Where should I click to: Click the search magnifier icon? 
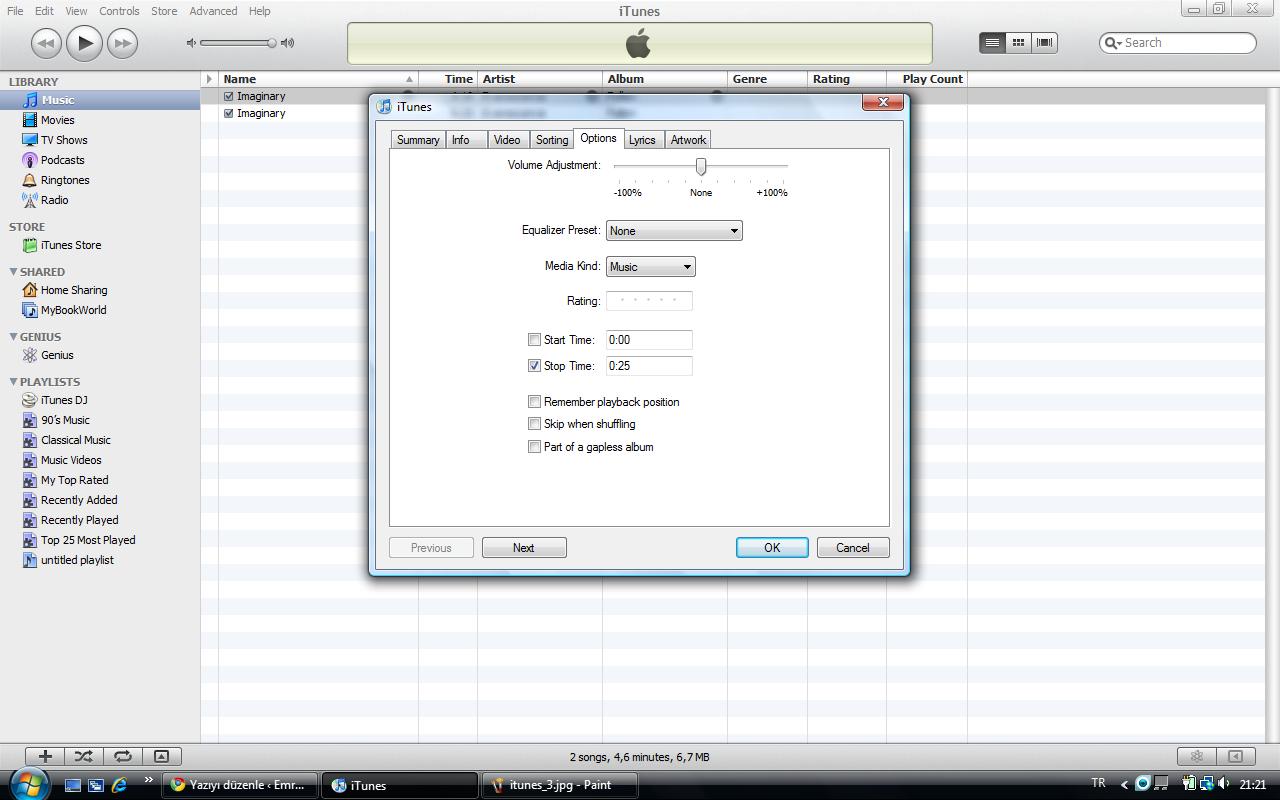[1112, 43]
